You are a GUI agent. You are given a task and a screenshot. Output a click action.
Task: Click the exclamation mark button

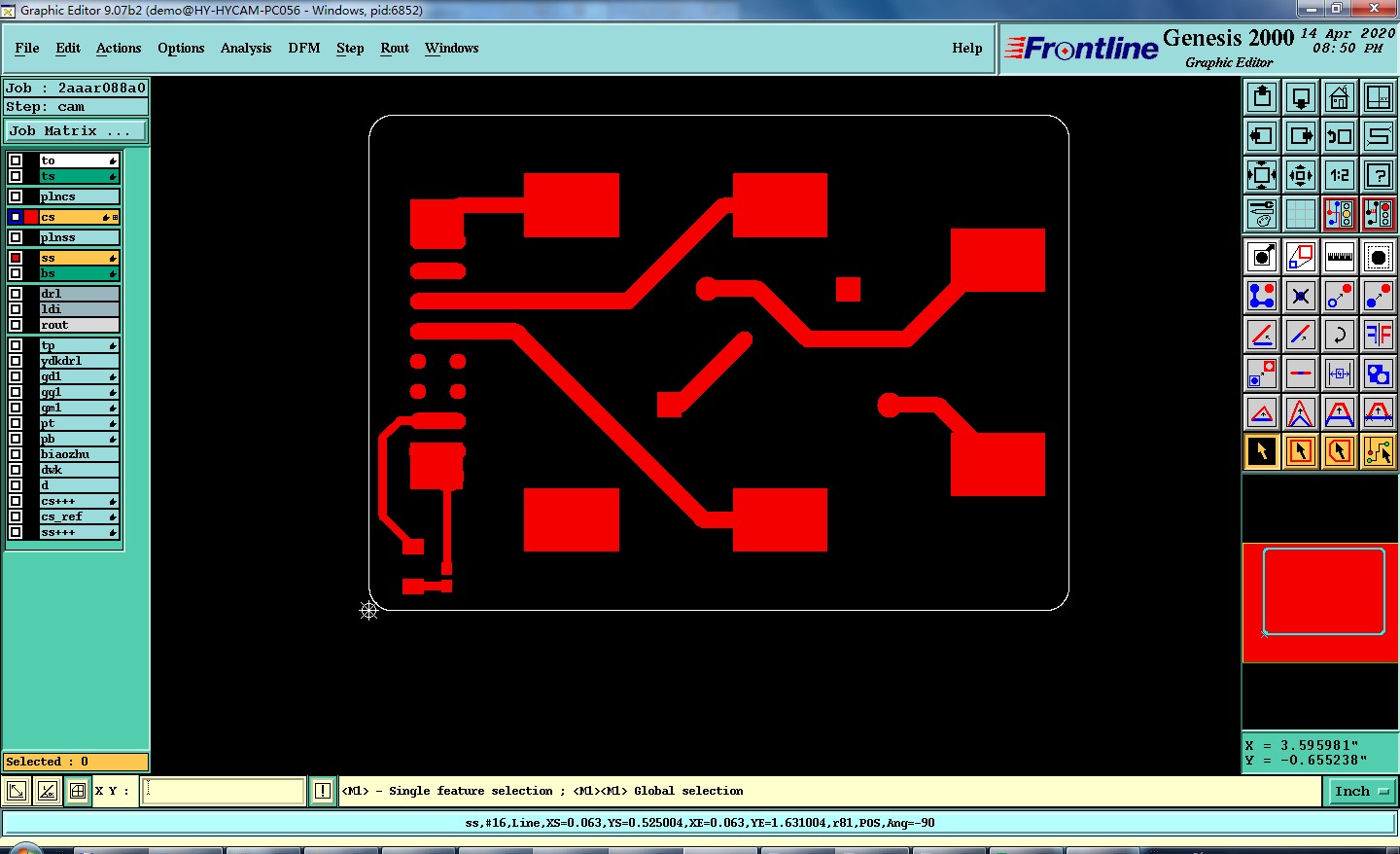tap(323, 791)
